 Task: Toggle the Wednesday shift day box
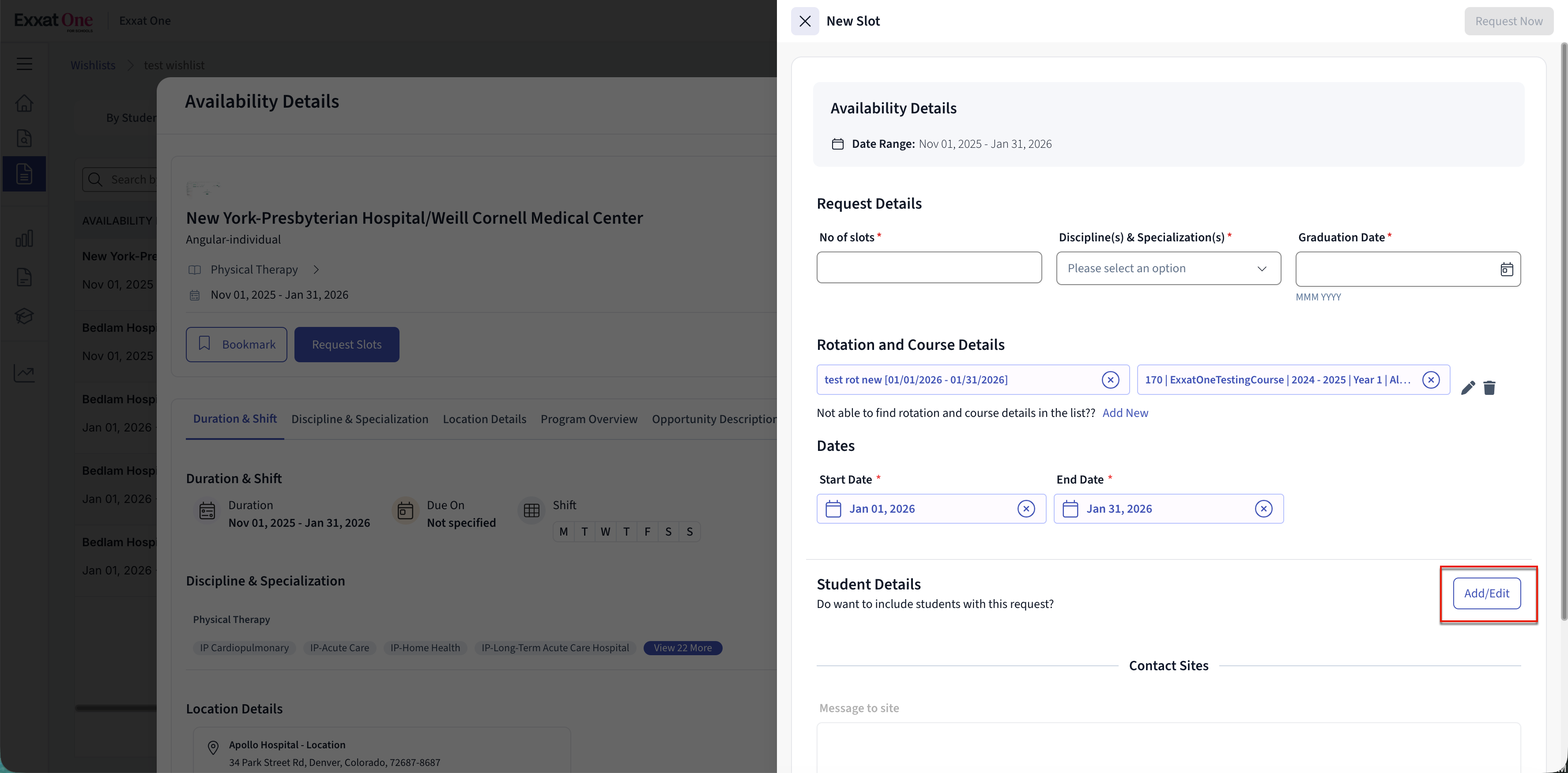605,532
